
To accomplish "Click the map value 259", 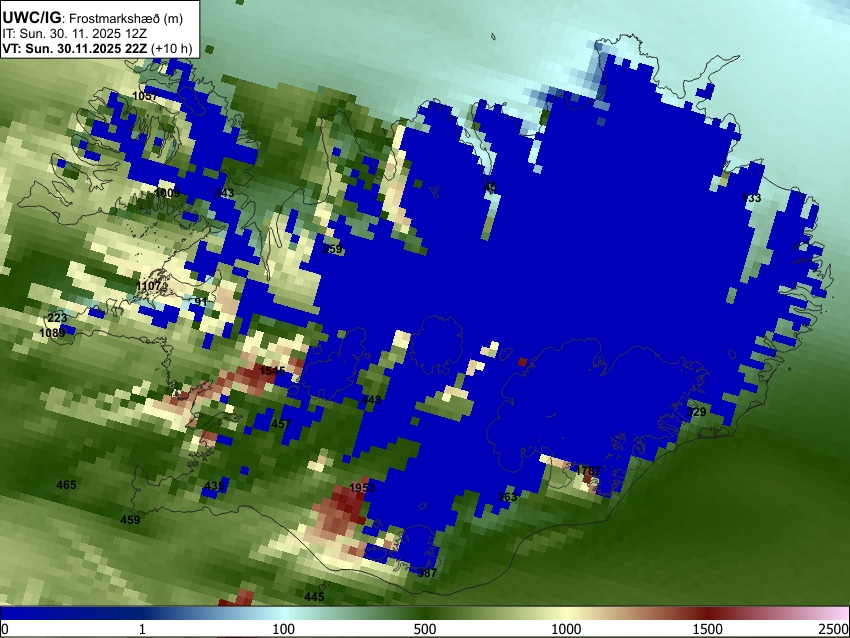I will tap(332, 249).
